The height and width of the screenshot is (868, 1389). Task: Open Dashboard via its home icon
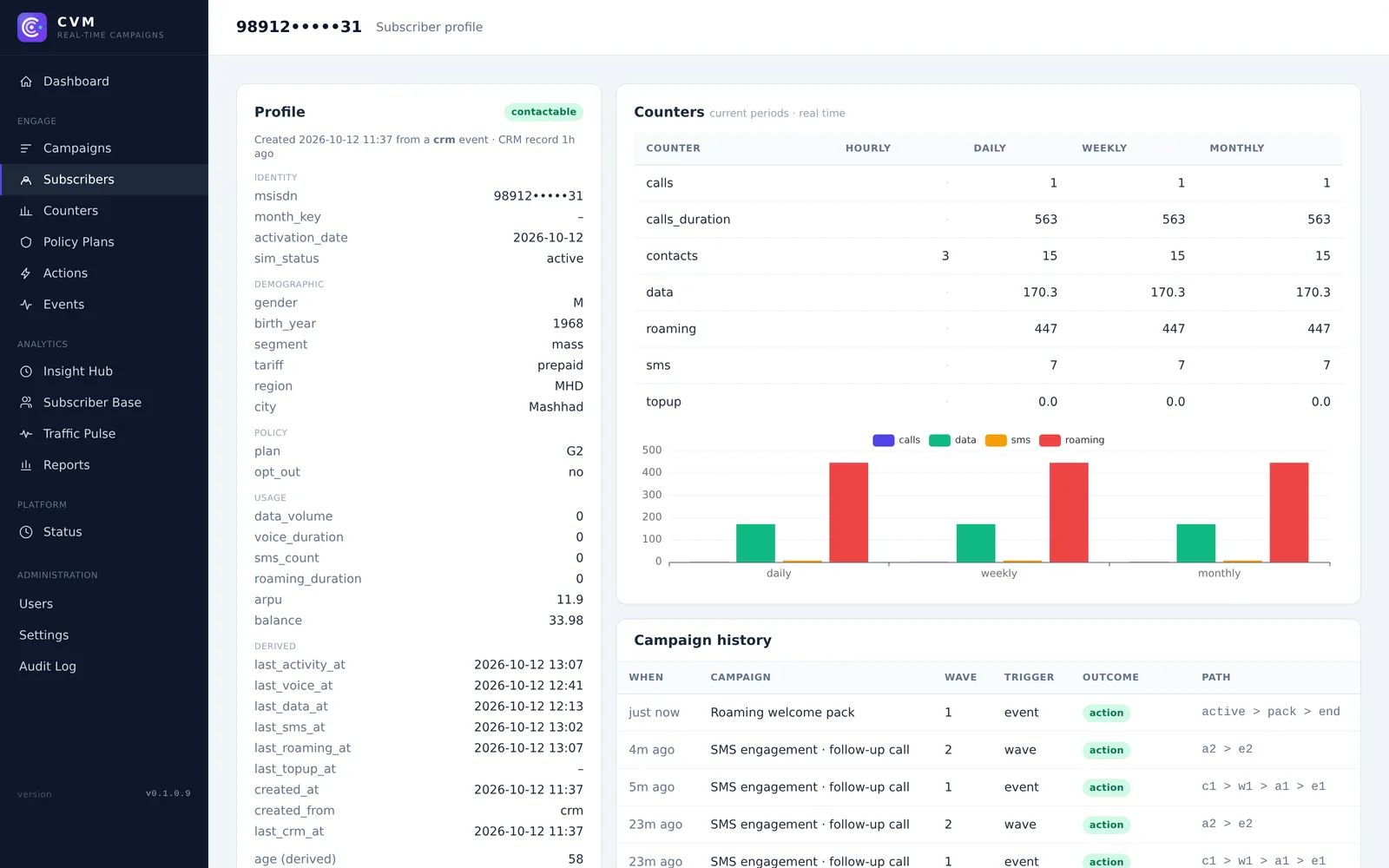pyautogui.click(x=26, y=82)
